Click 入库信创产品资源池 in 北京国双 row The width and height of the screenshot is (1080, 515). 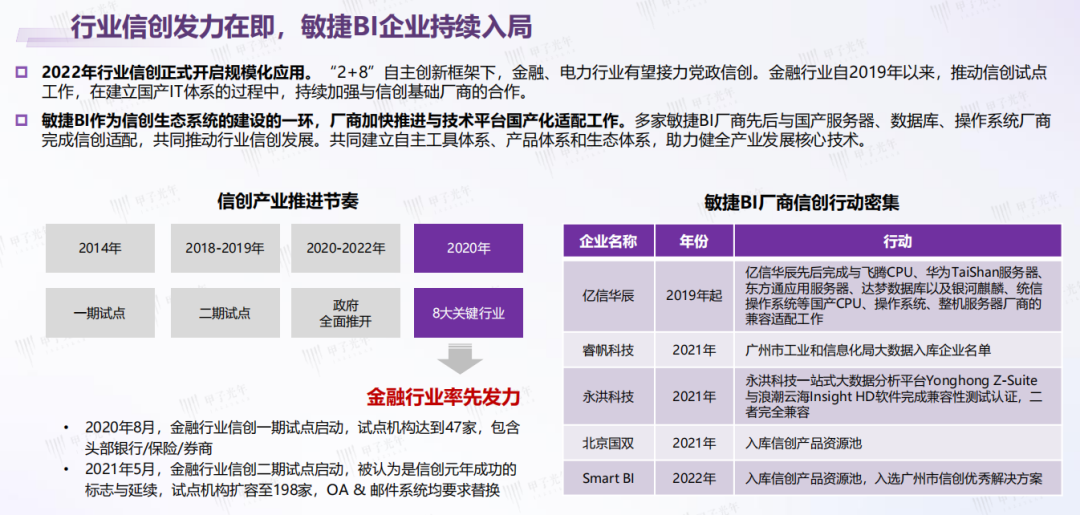click(803, 444)
